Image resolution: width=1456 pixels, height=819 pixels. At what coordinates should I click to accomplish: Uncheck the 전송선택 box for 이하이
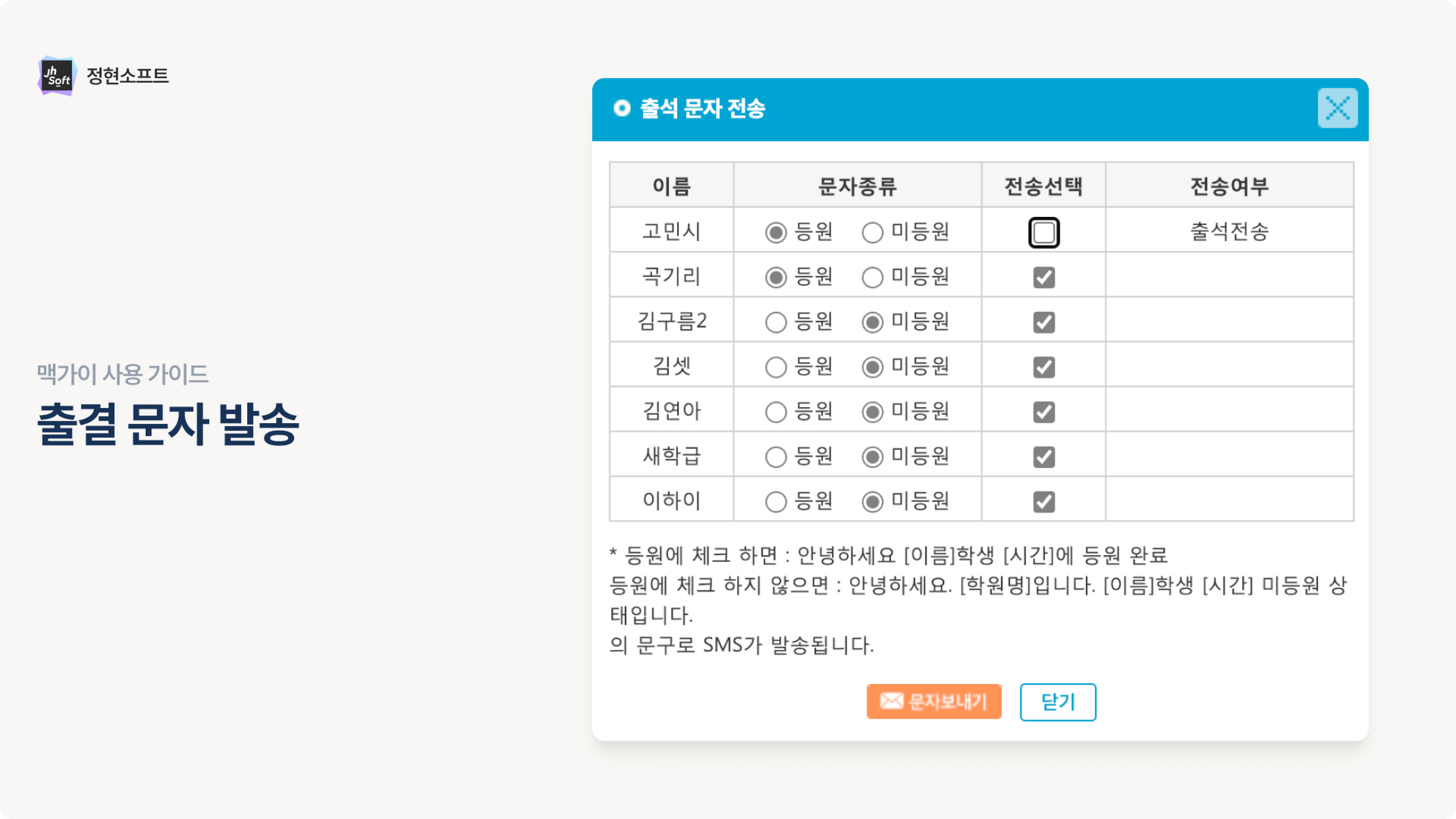(1043, 502)
